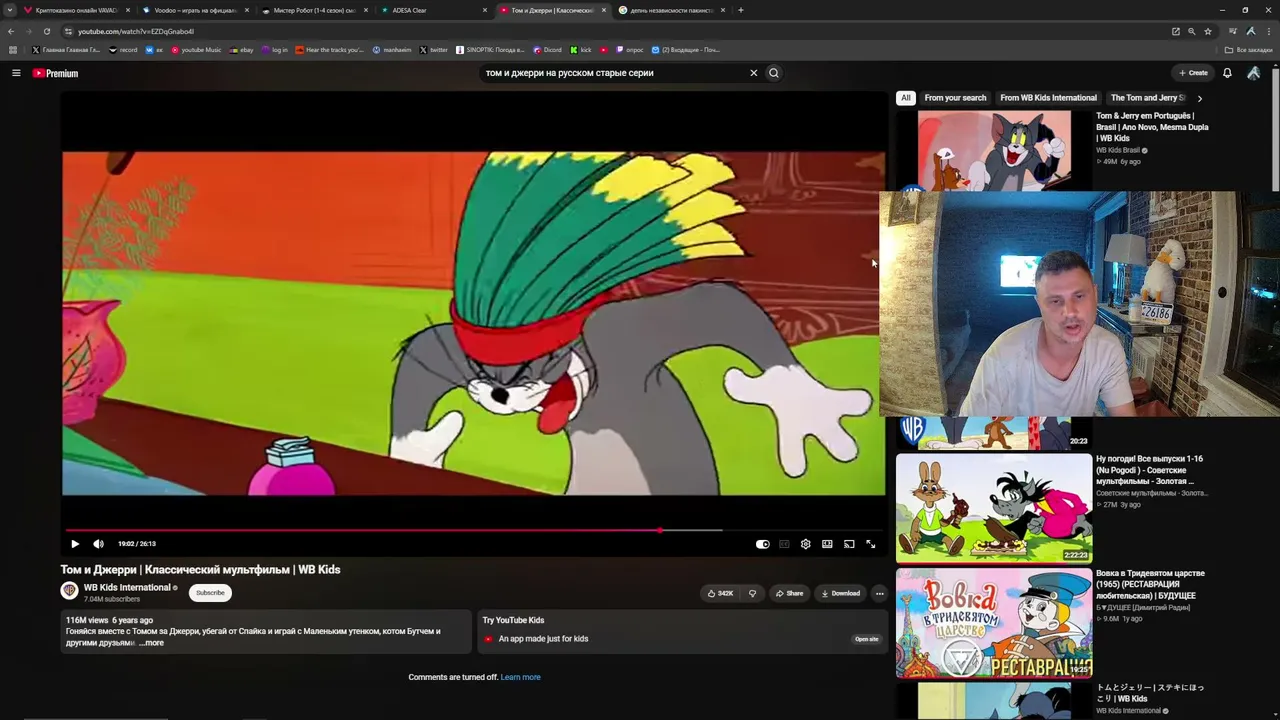Focus the YouTube search box
The image size is (1280, 720).
(613, 73)
